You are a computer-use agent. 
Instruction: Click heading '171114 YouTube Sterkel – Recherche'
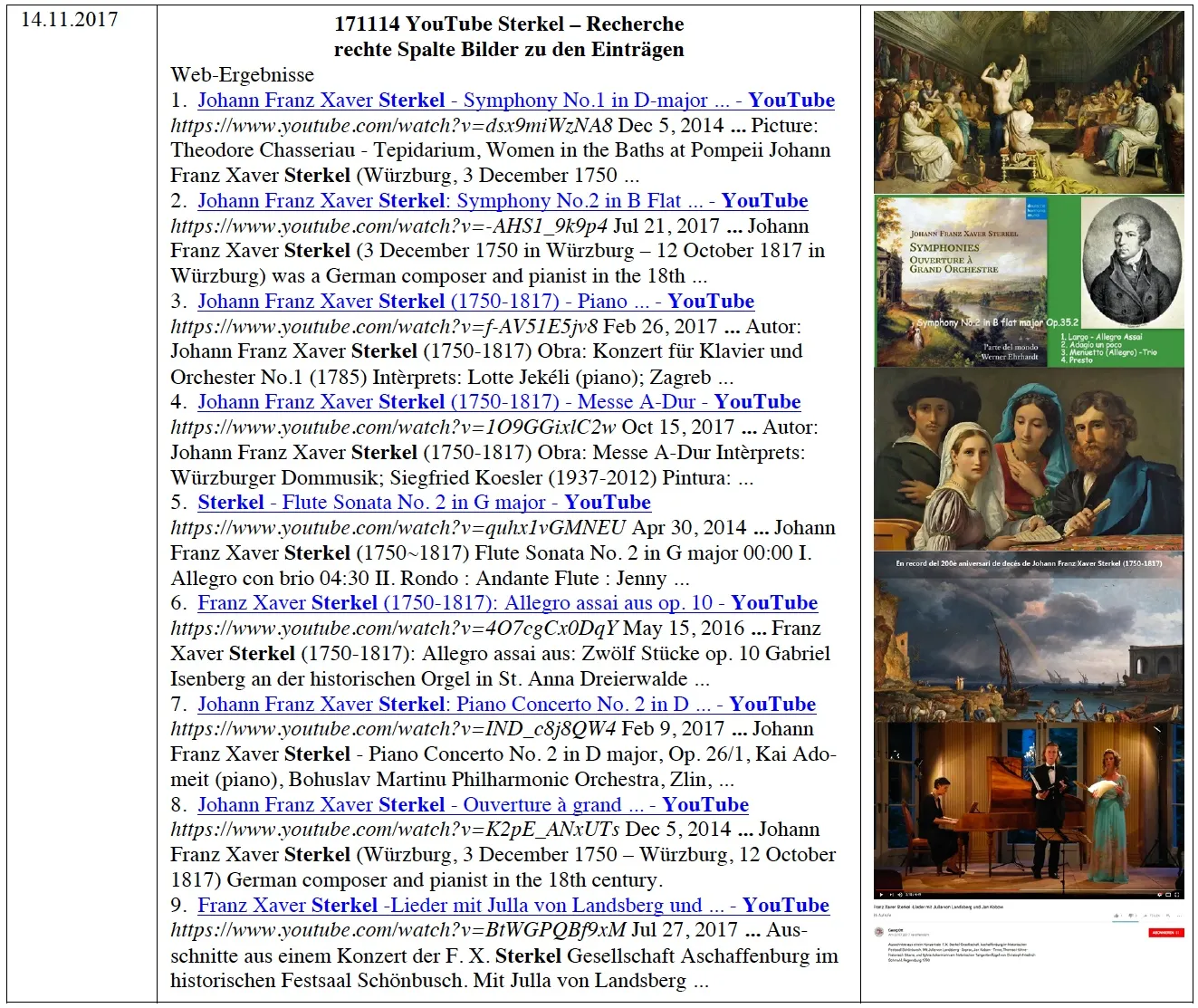[509, 24]
